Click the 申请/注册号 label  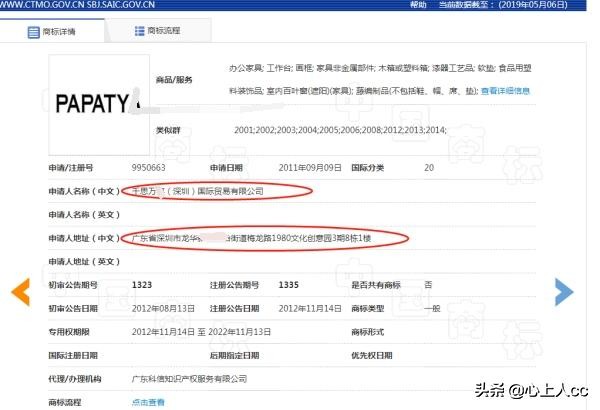coord(71,168)
